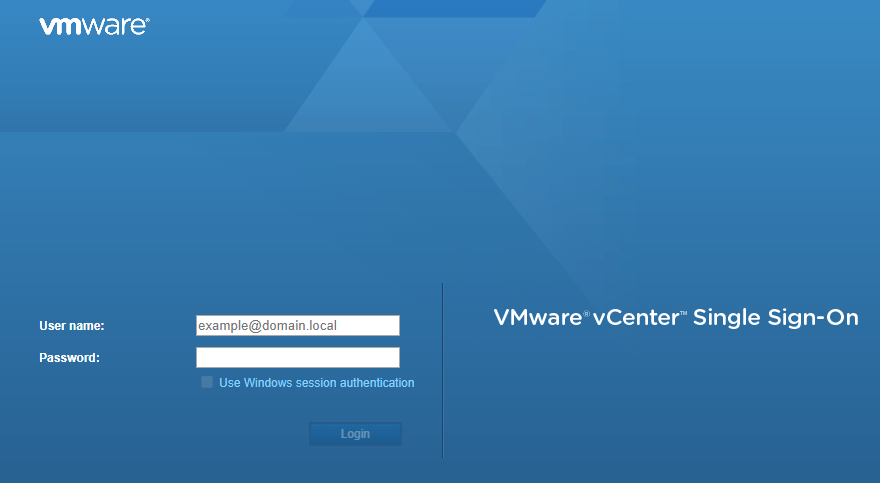Screen dimensions: 880x483
Task: Click the 'Use Windows session authentication' label text
Action: tap(316, 383)
